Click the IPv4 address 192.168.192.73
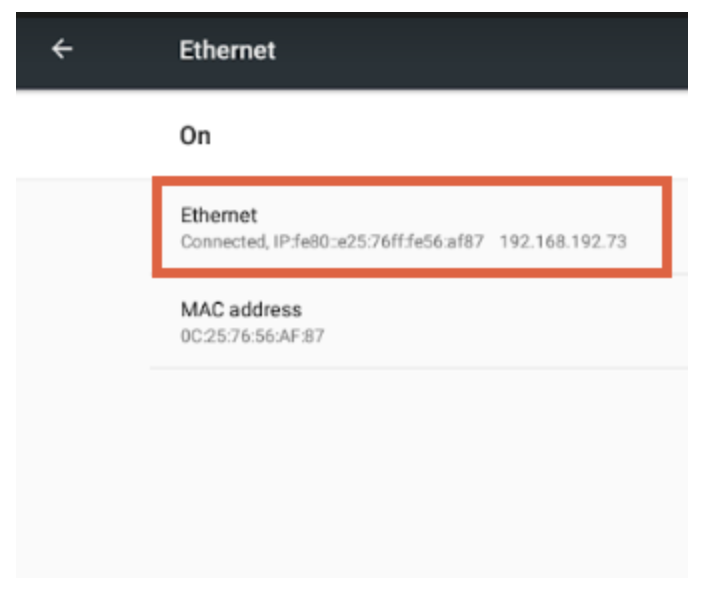 pos(562,242)
